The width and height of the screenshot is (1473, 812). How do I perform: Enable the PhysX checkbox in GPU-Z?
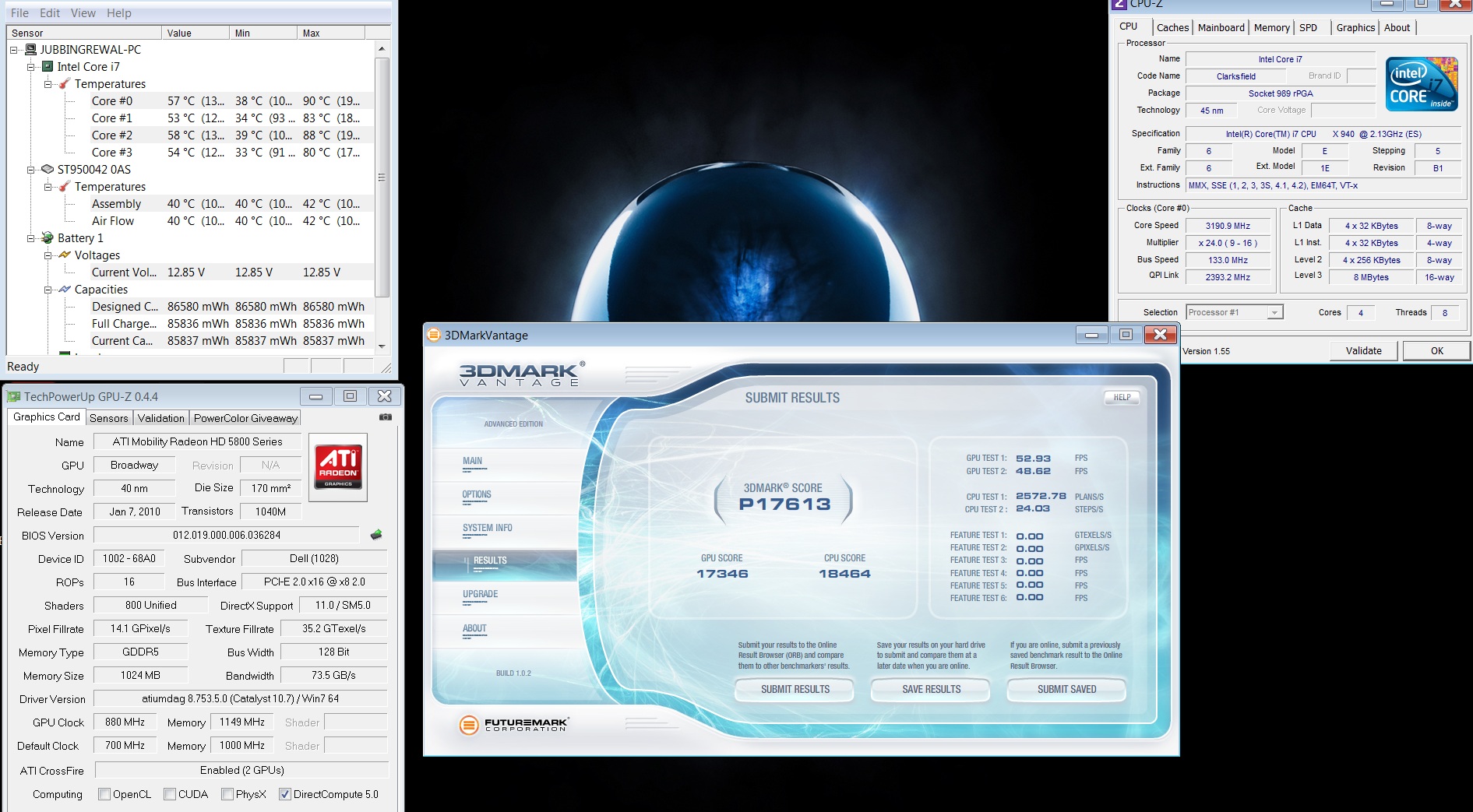point(227,794)
